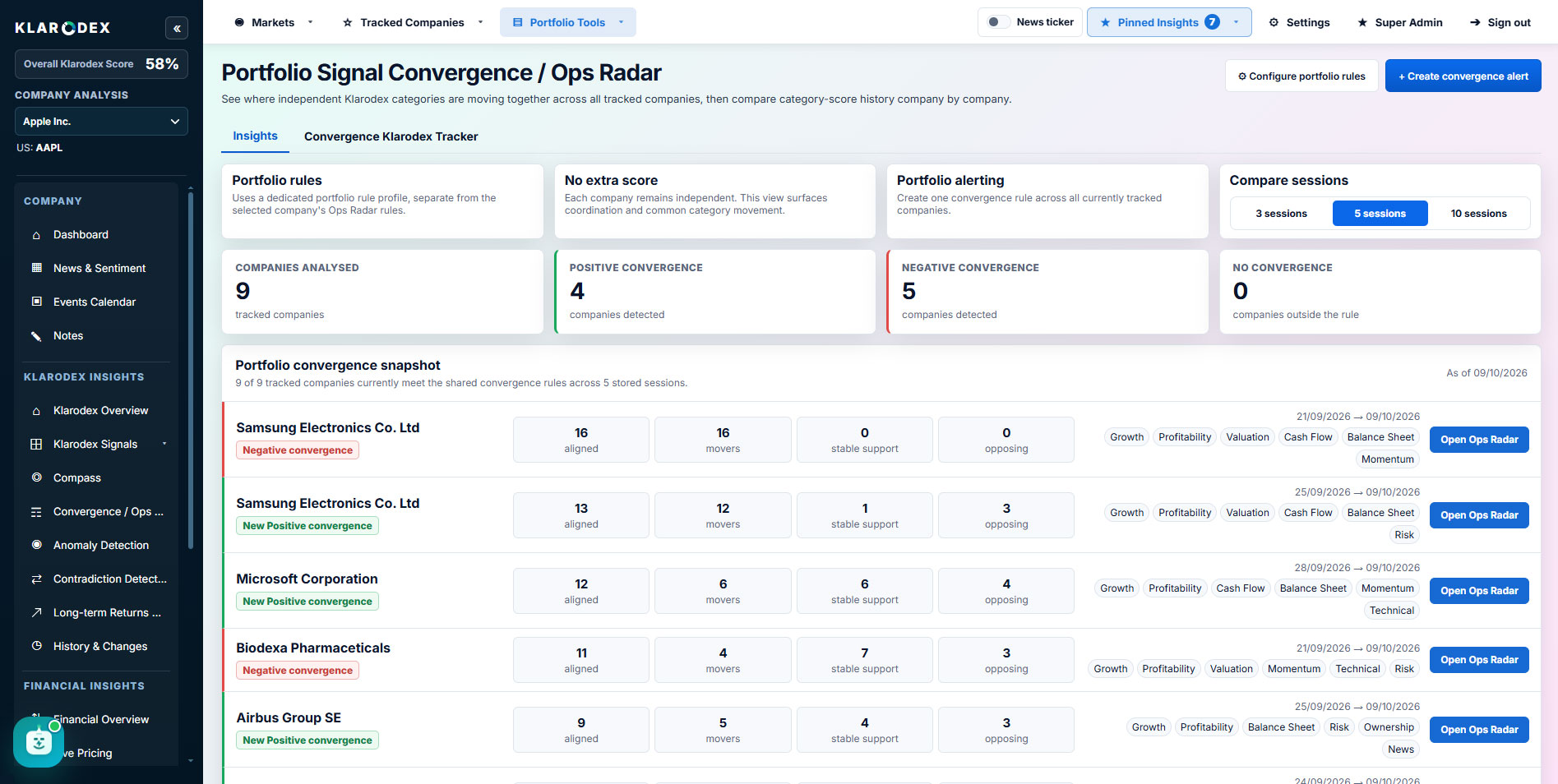Expand the Tracked Companies dropdown
The height and width of the screenshot is (784, 1558).
(x=413, y=22)
